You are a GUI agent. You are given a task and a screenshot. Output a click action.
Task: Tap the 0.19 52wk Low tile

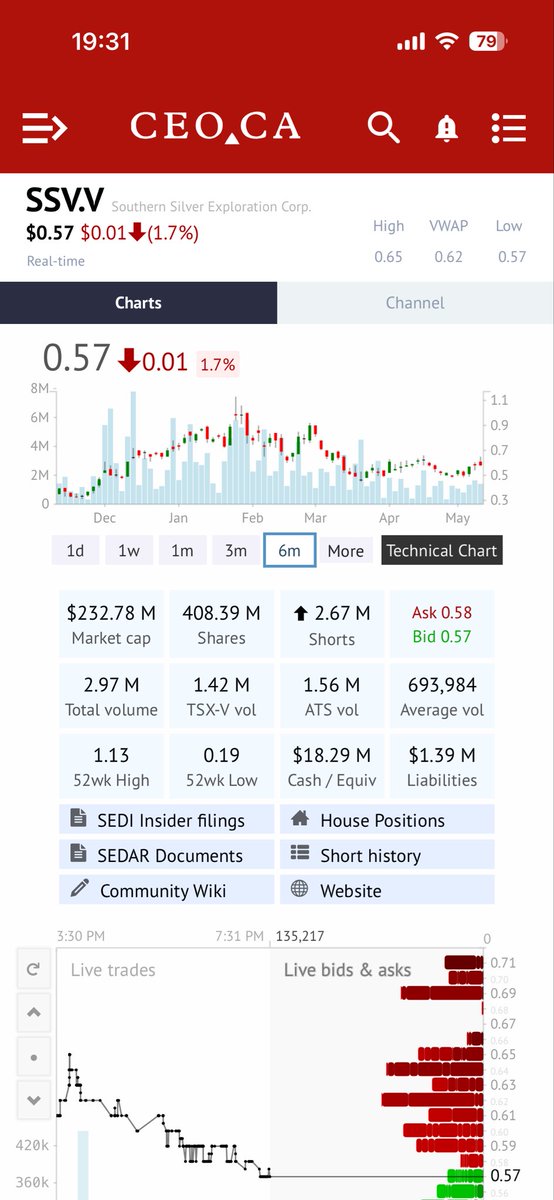tap(222, 767)
